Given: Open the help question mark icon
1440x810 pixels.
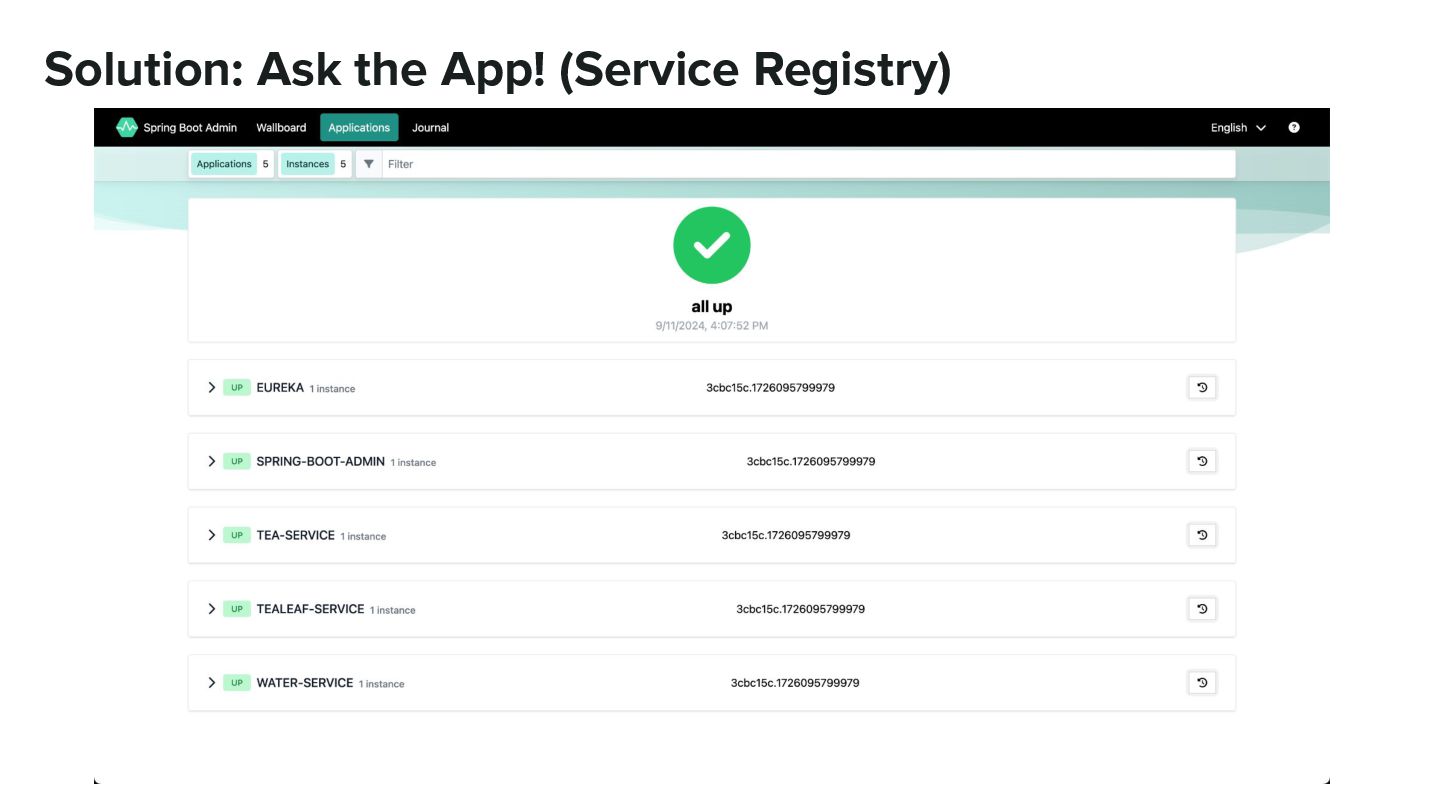Looking at the screenshot, I should [x=1294, y=127].
